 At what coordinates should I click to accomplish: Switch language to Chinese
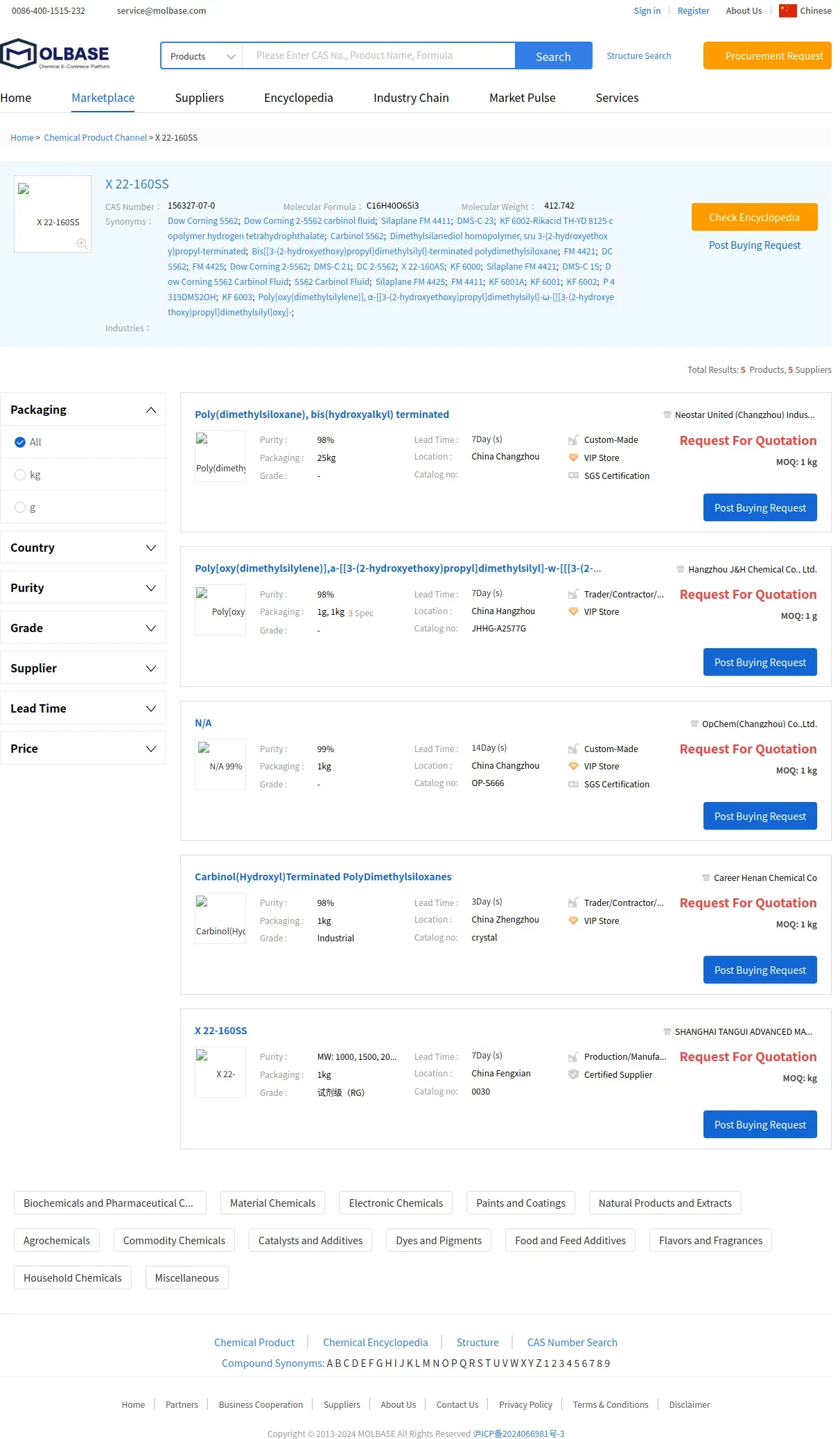[x=815, y=10]
